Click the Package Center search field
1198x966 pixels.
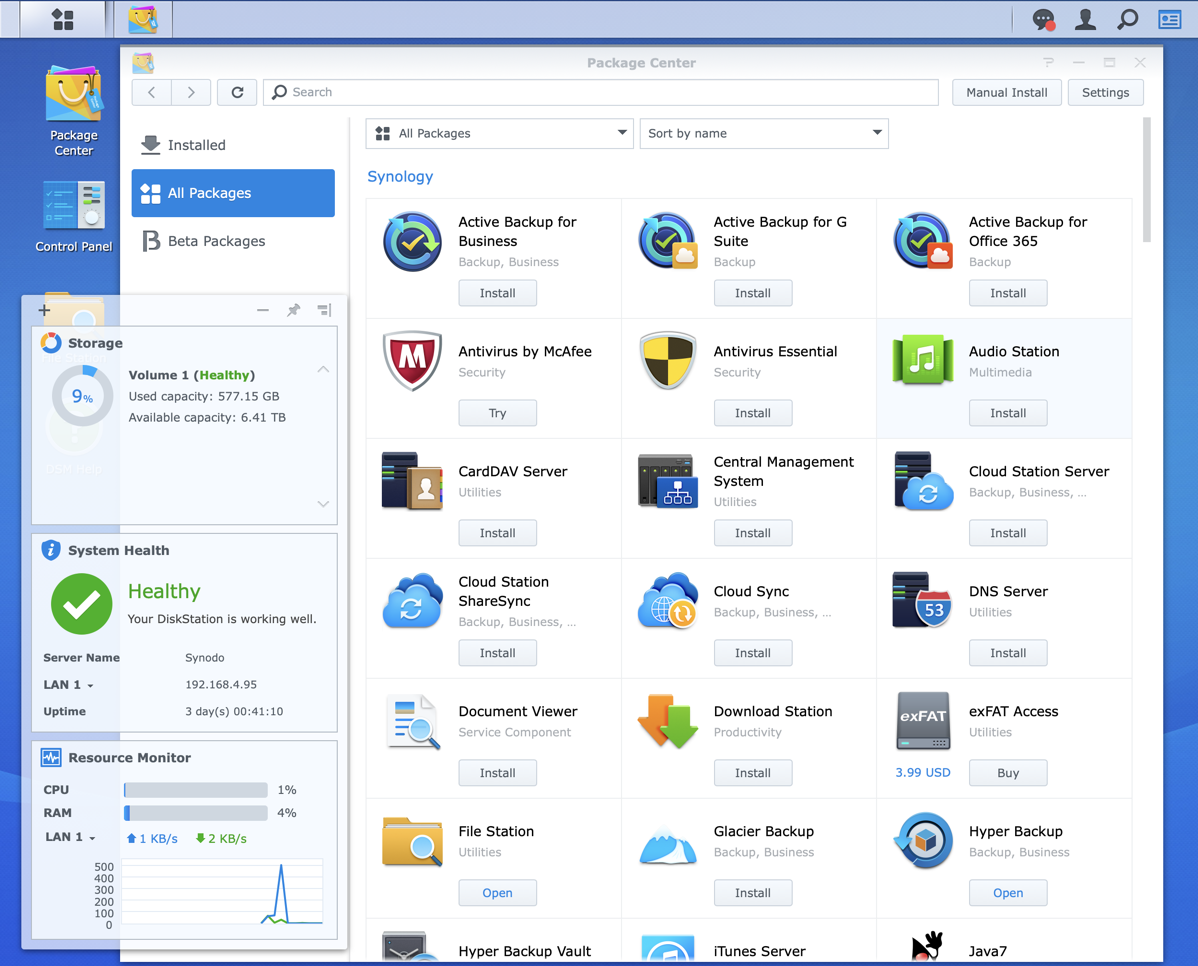pos(601,92)
